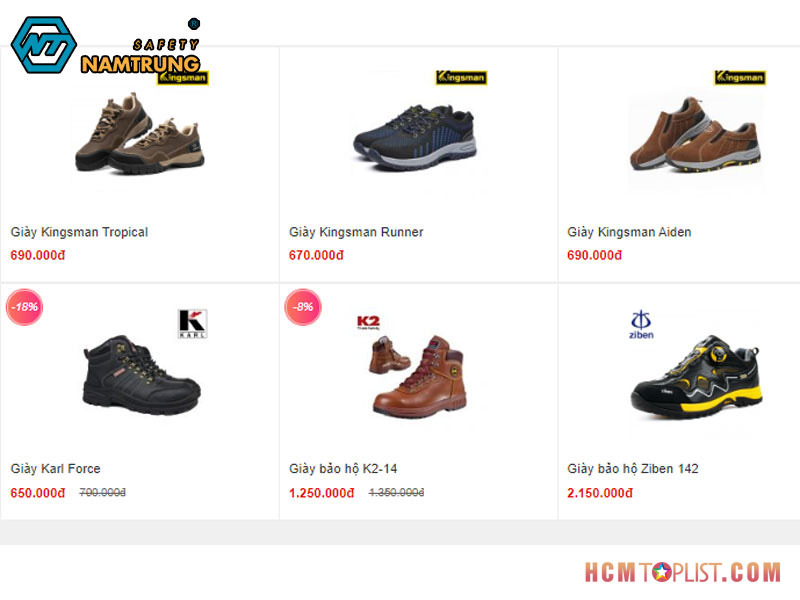
Task: Click the brown K2-14 boot image
Action: point(417,376)
